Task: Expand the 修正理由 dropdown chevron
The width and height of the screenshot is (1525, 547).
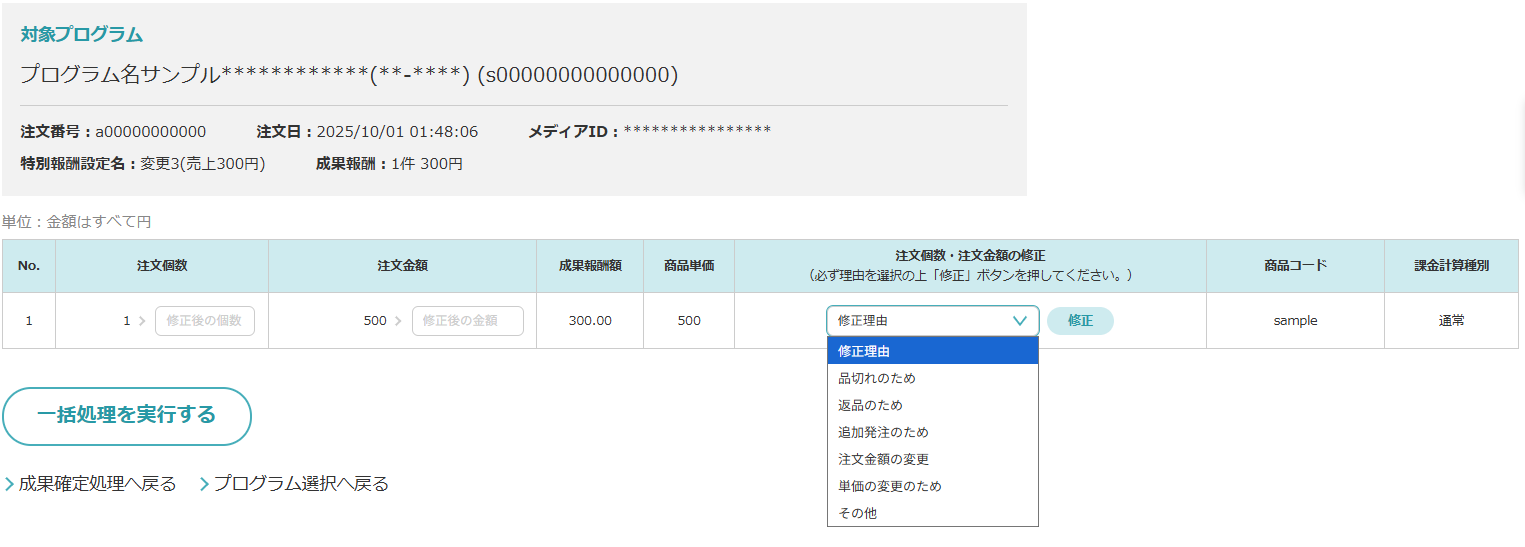Action: coord(1019,321)
